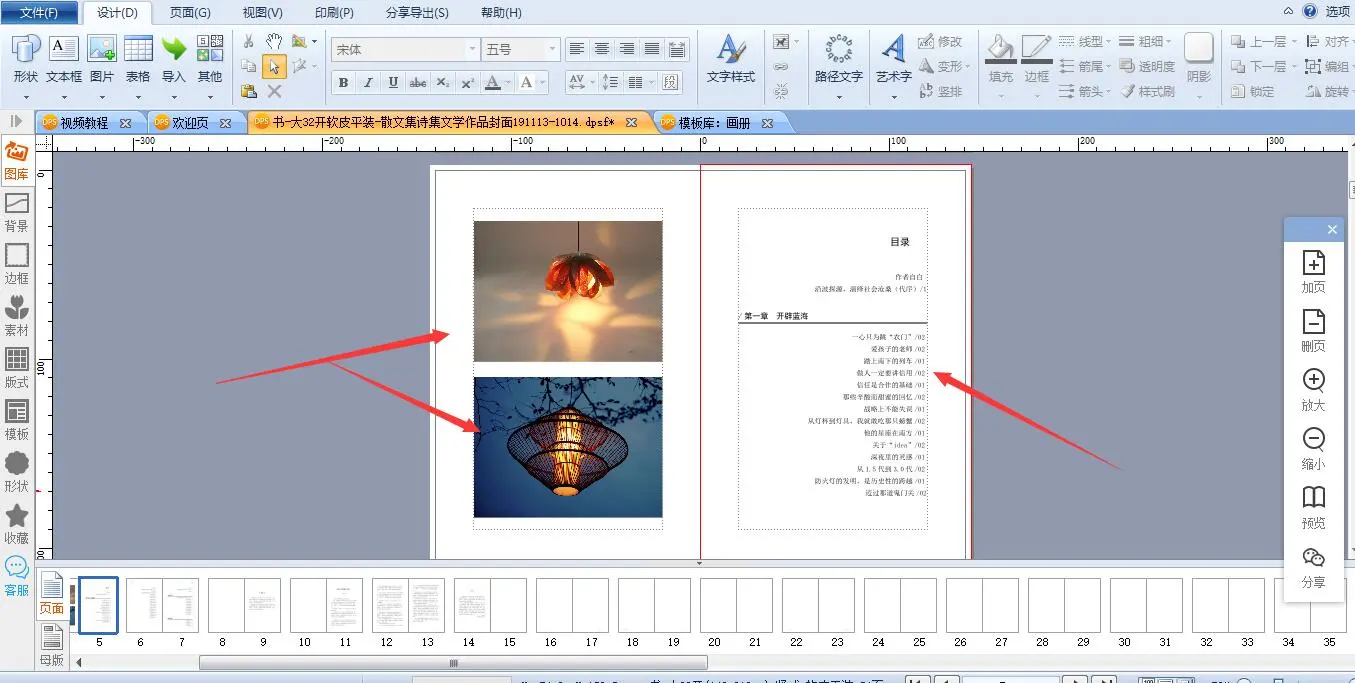1355x683 pixels.
Task: Toggle superscript formatting
Action: (468, 83)
